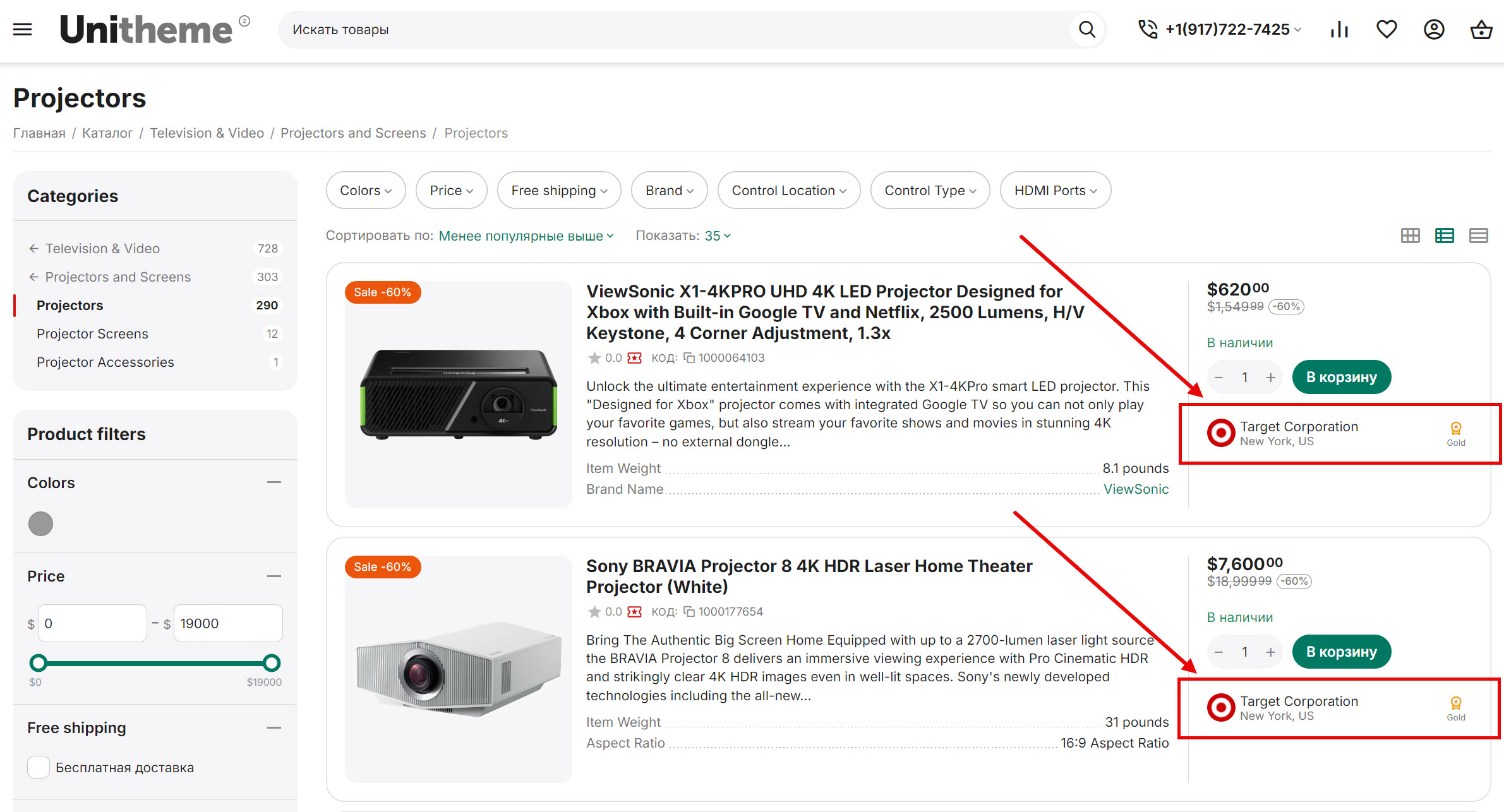This screenshot has width=1504, height=812.
Task: Click the maximum price input field
Action: [227, 623]
